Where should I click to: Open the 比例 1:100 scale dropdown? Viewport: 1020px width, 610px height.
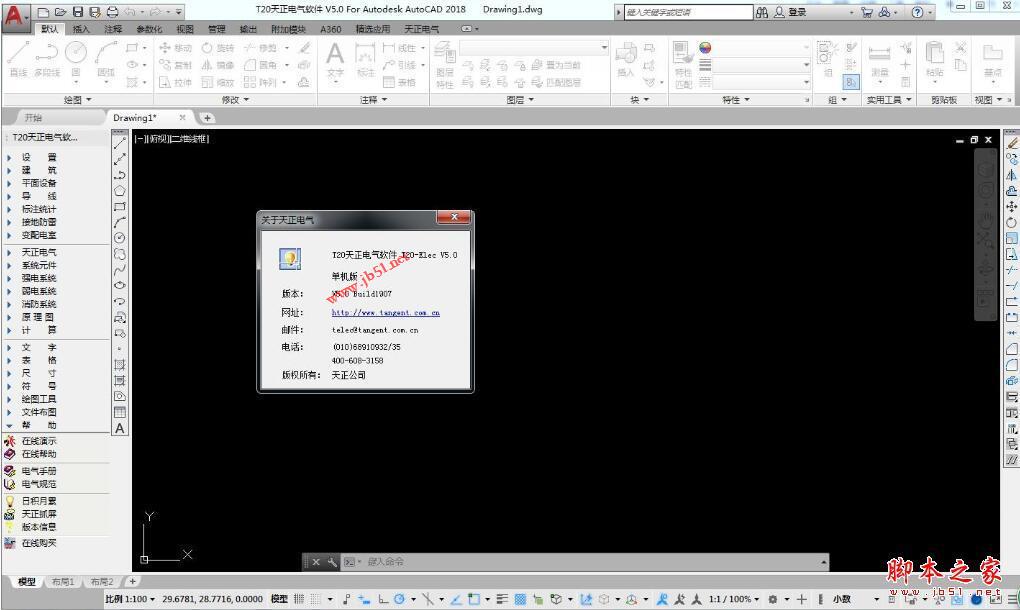pyautogui.click(x=130, y=599)
